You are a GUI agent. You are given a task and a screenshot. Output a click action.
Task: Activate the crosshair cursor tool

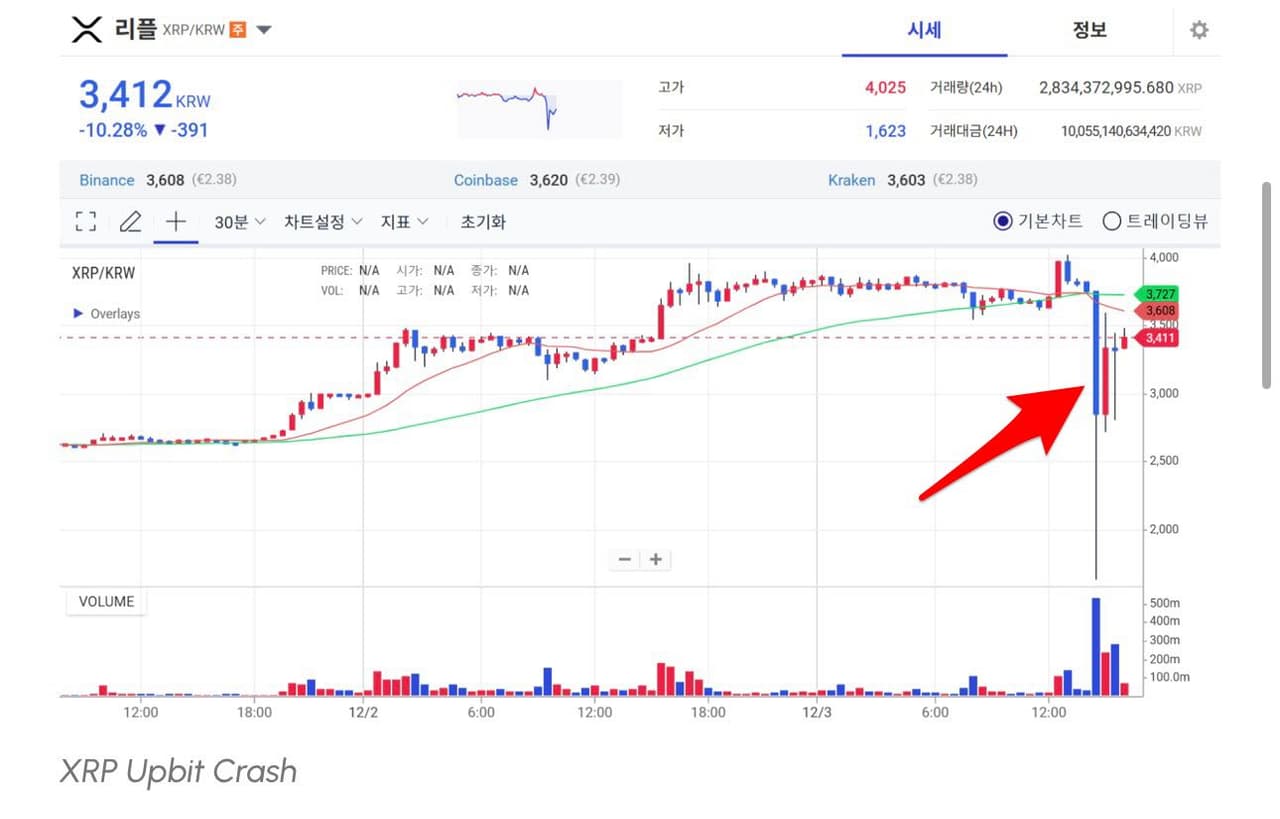[x=175, y=222]
